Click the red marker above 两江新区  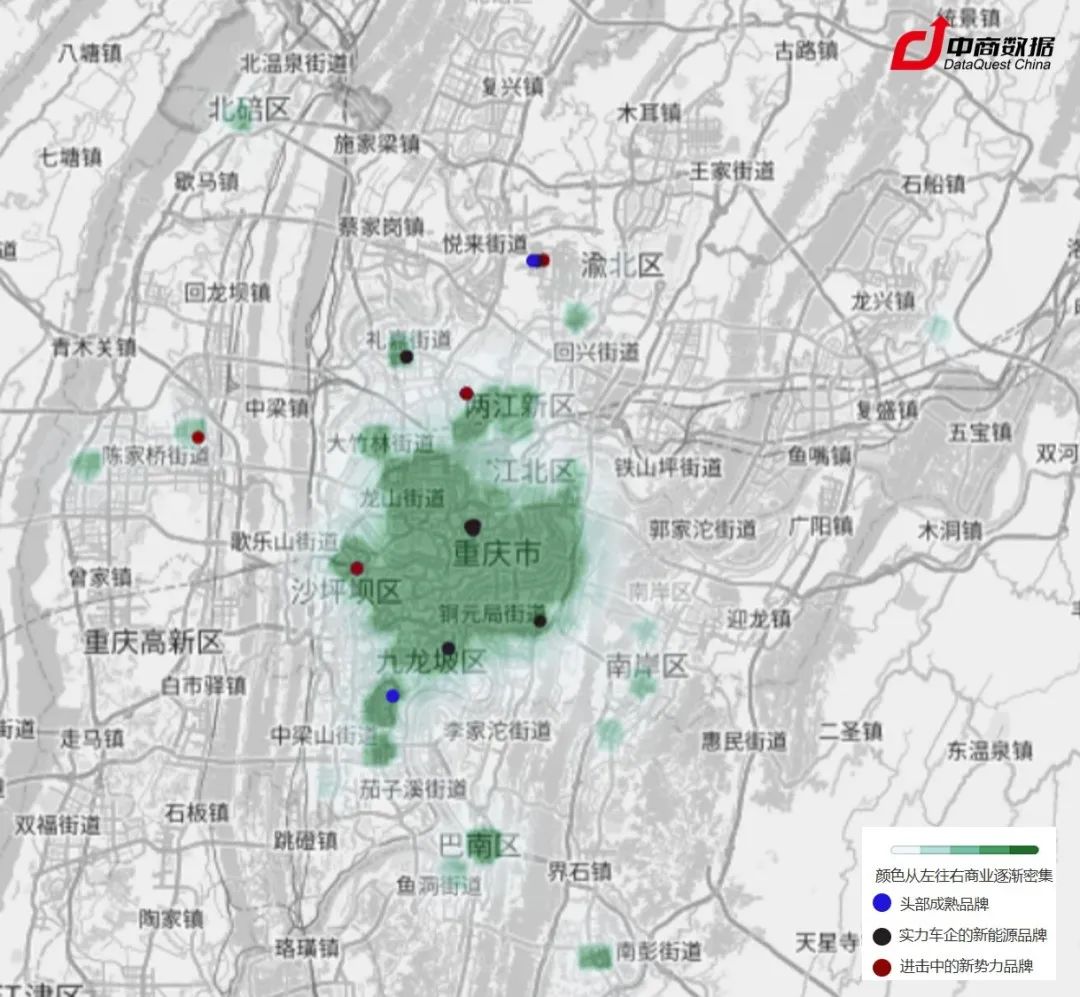tap(466, 393)
